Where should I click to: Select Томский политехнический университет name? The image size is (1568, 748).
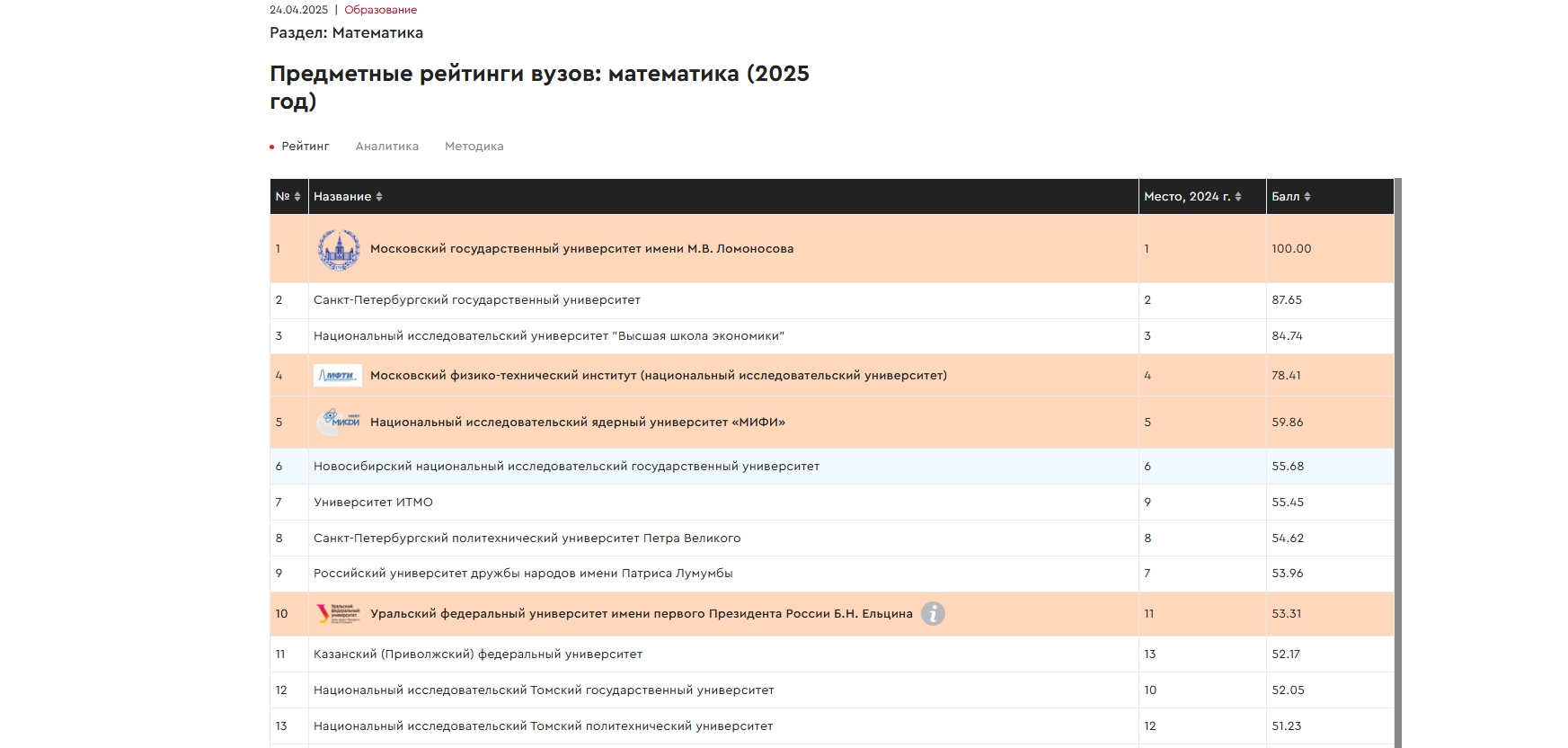point(543,726)
